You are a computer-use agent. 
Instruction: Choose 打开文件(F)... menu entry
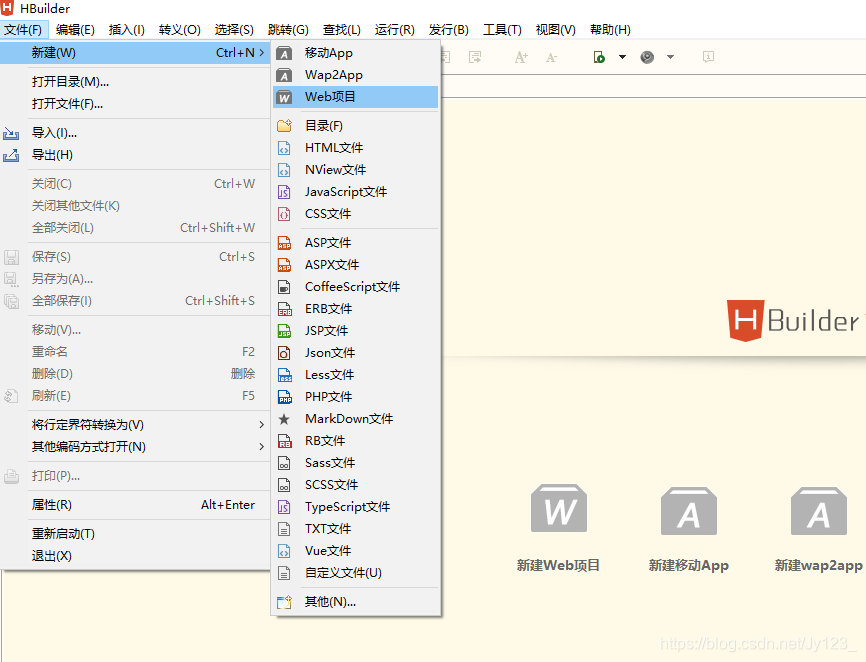click(135, 104)
